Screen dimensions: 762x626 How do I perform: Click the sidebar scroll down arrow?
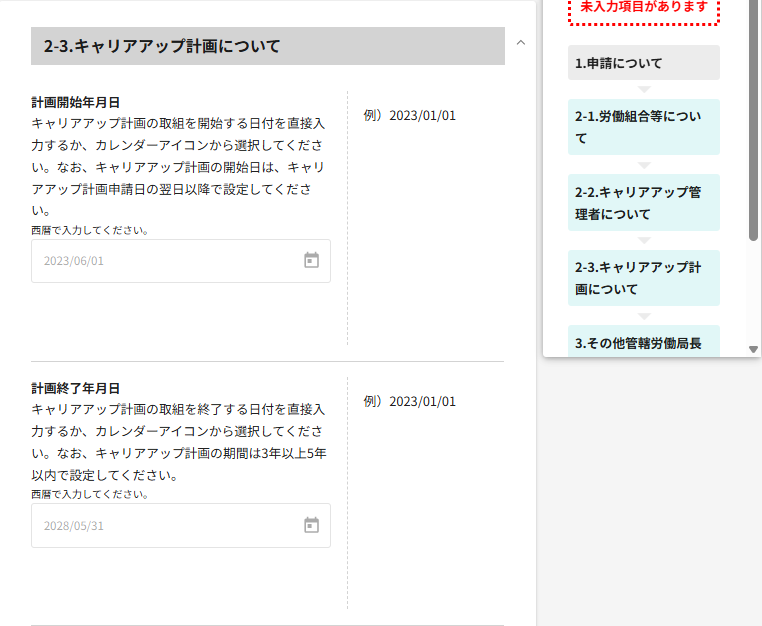(754, 349)
